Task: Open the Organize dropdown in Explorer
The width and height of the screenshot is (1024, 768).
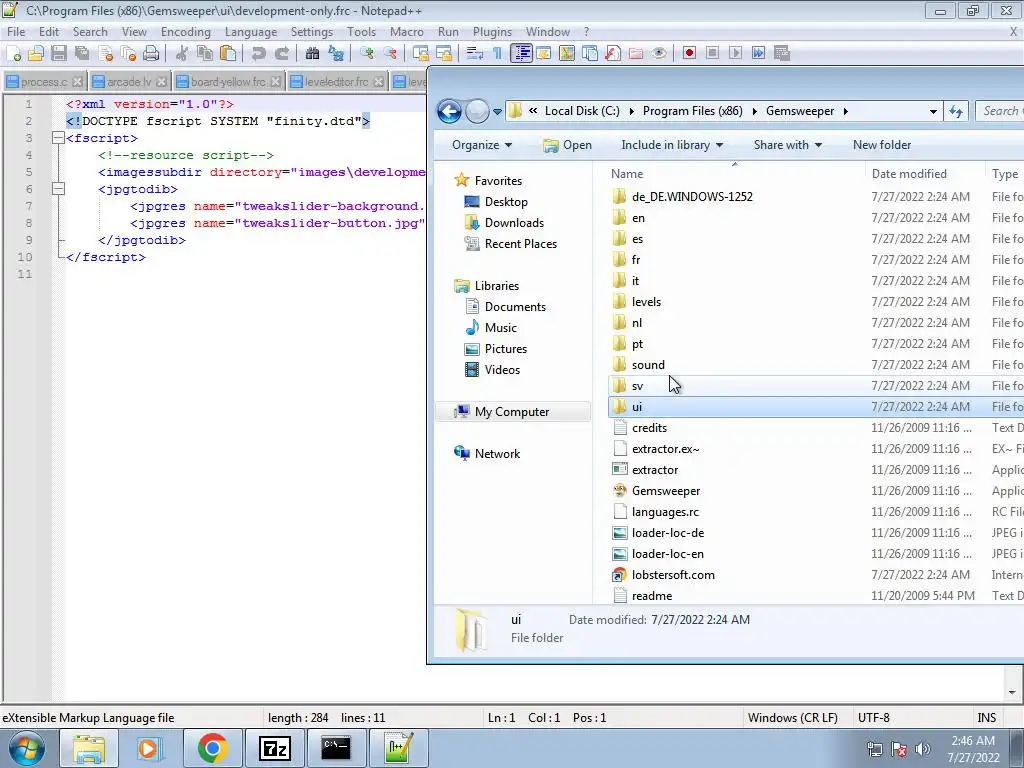Action: point(482,145)
